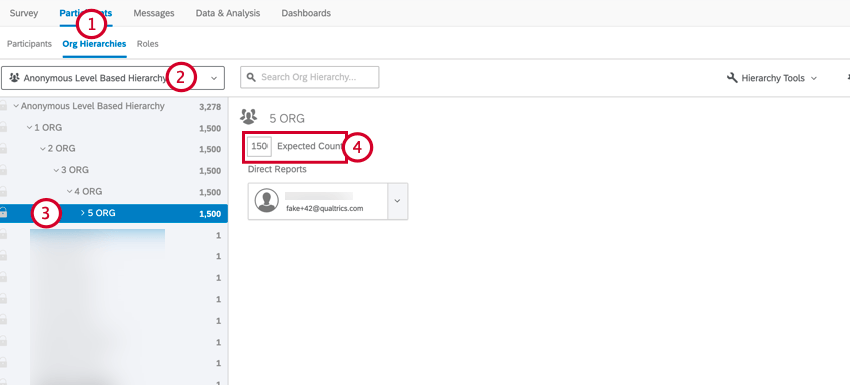Open the Anonymous Level Based Hierarchy dropdown

[x=113, y=78]
